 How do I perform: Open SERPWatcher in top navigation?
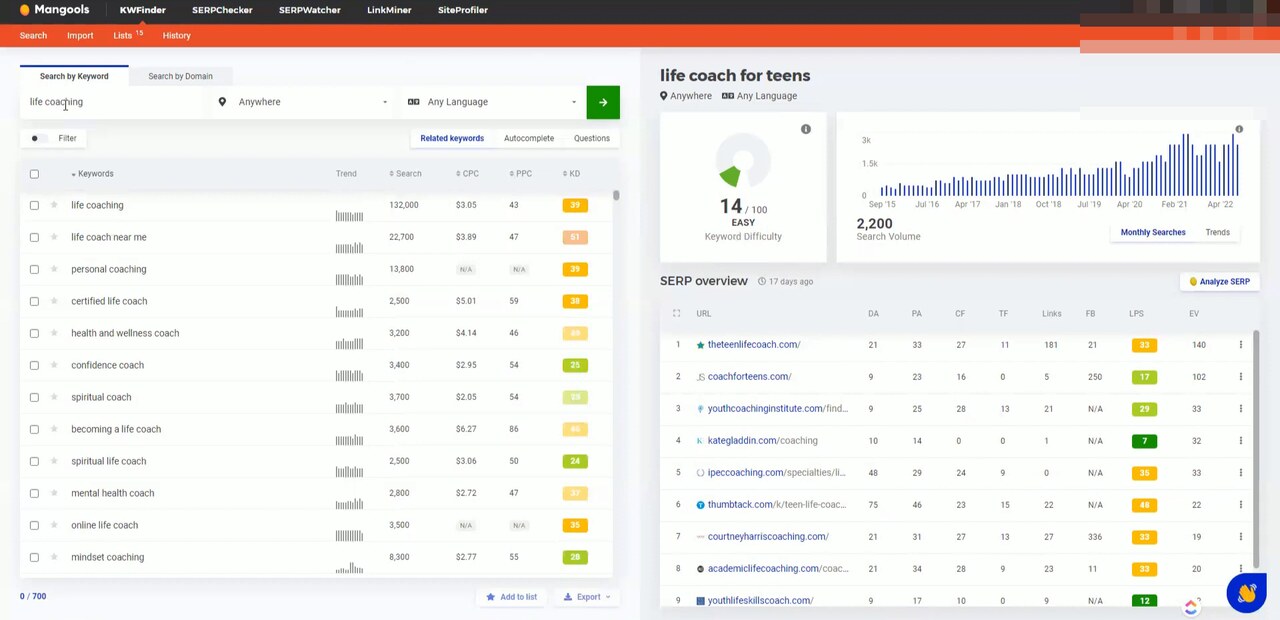309,10
